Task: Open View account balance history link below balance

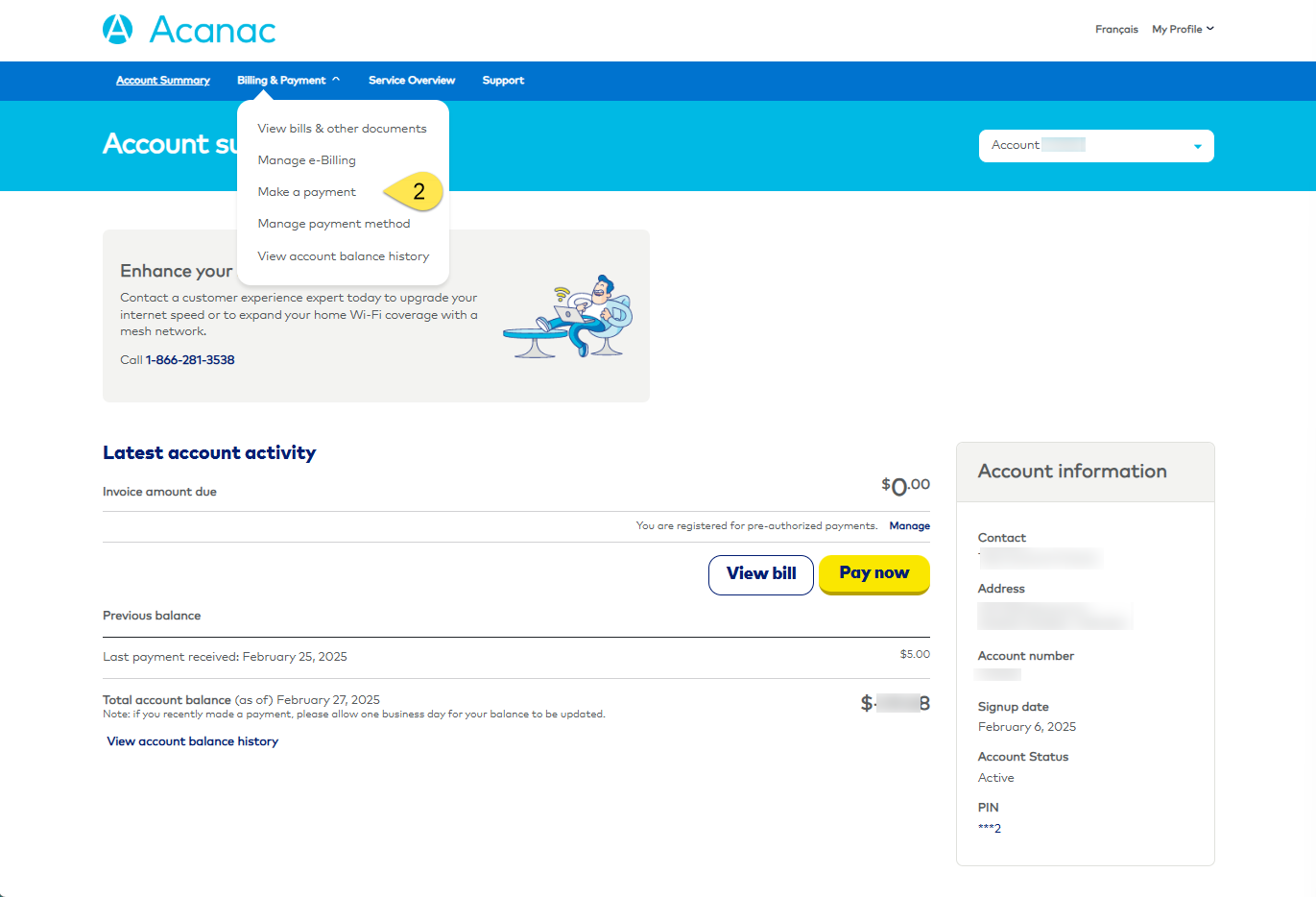Action: coord(192,741)
